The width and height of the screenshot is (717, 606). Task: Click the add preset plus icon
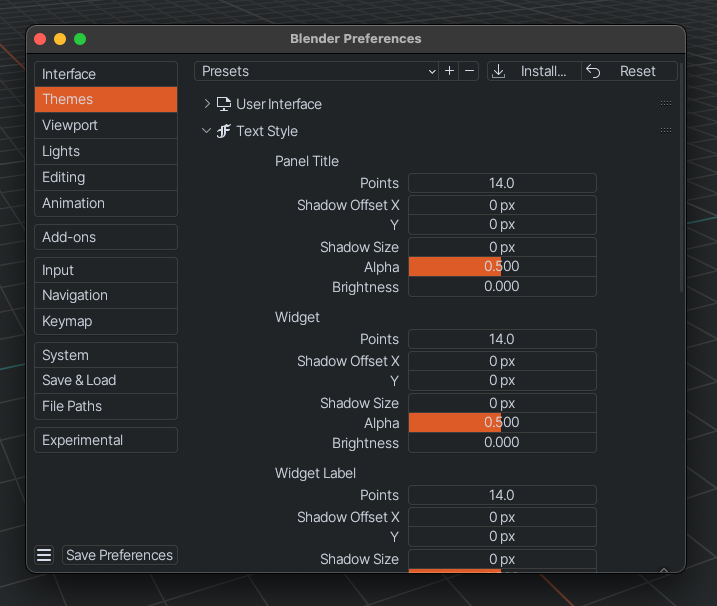[x=449, y=71]
